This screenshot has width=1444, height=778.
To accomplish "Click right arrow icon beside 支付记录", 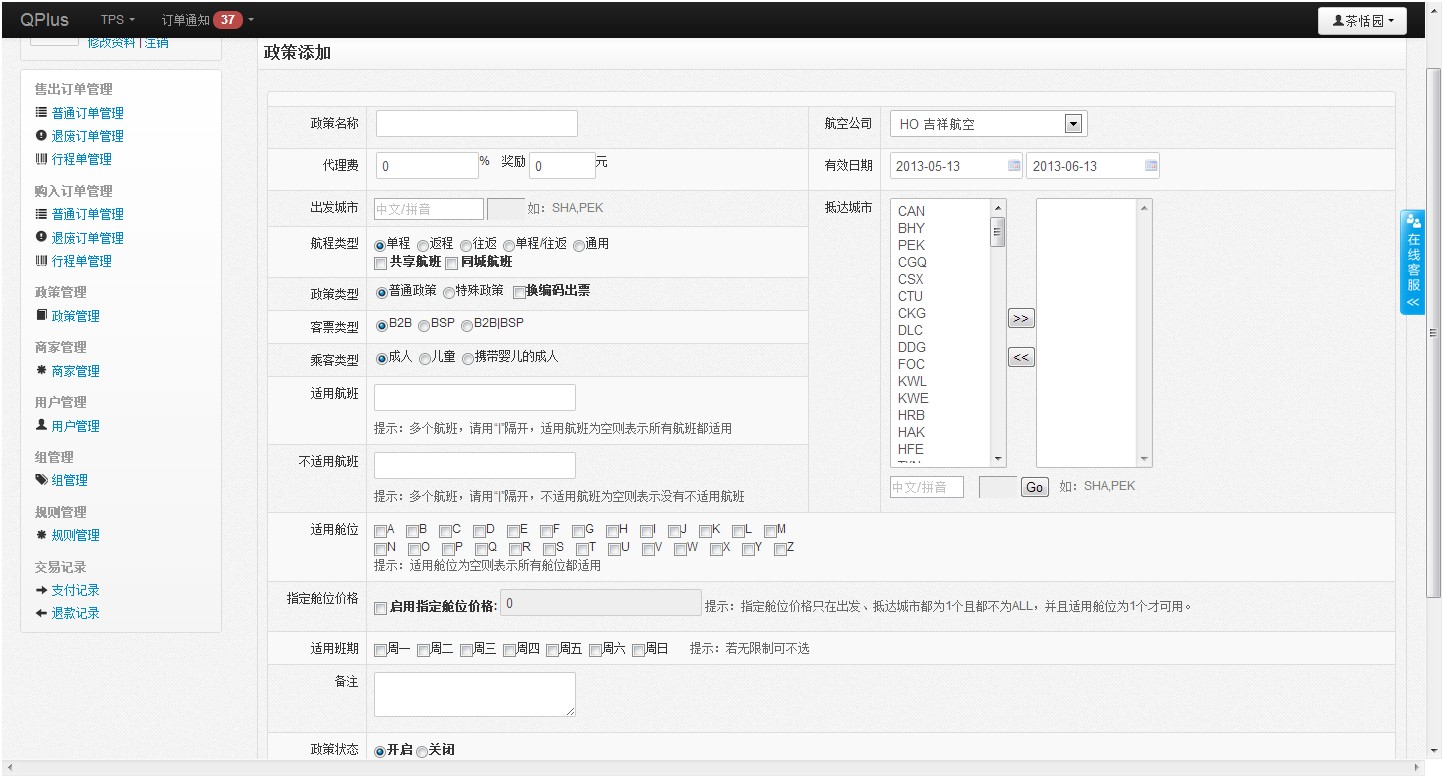I will (41, 590).
